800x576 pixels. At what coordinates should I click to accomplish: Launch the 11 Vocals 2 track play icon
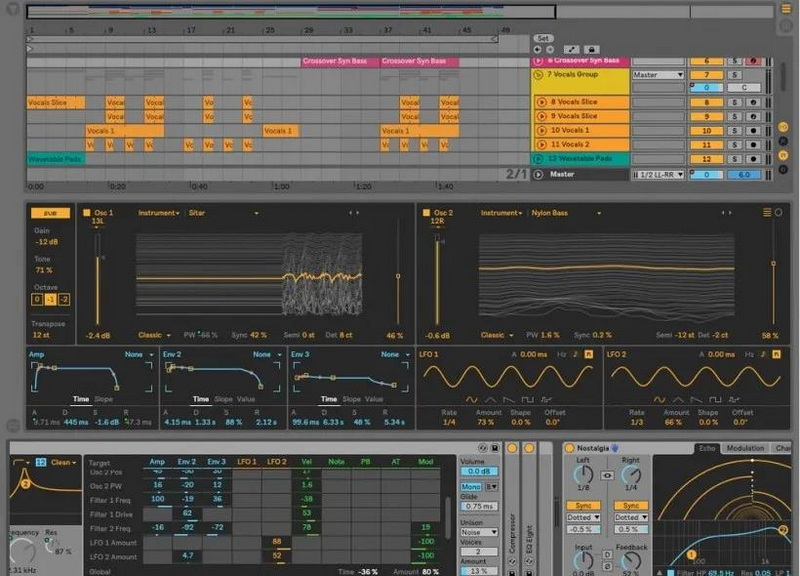click(542, 145)
